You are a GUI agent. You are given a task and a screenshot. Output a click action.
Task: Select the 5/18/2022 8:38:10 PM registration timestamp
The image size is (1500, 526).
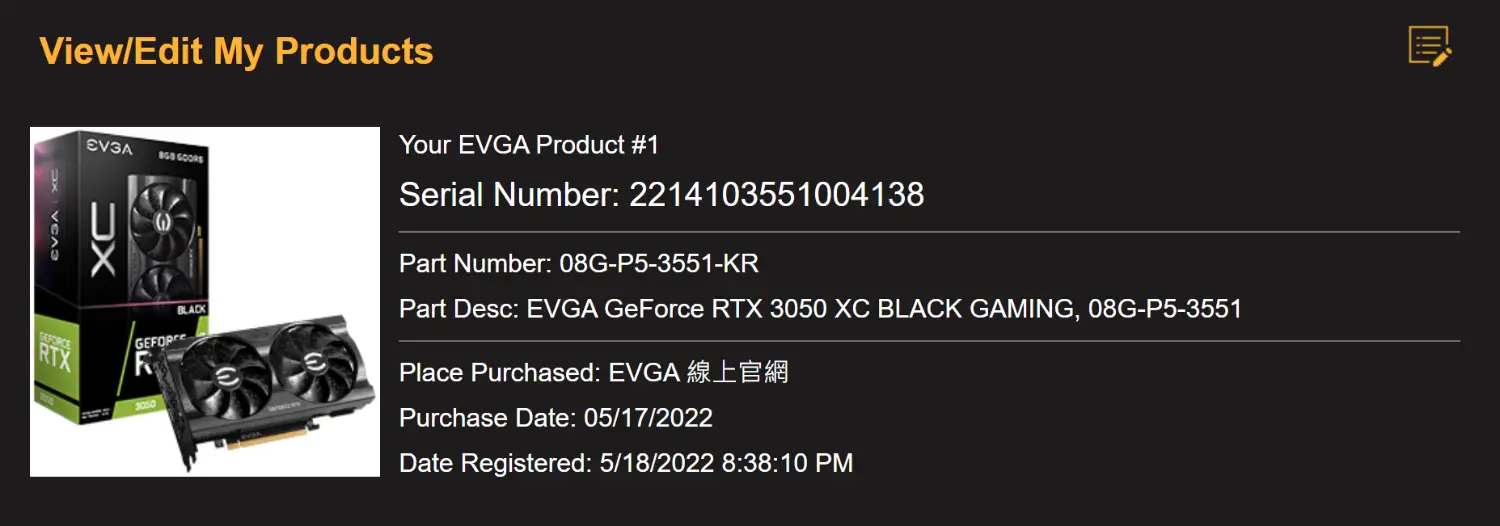coord(726,463)
